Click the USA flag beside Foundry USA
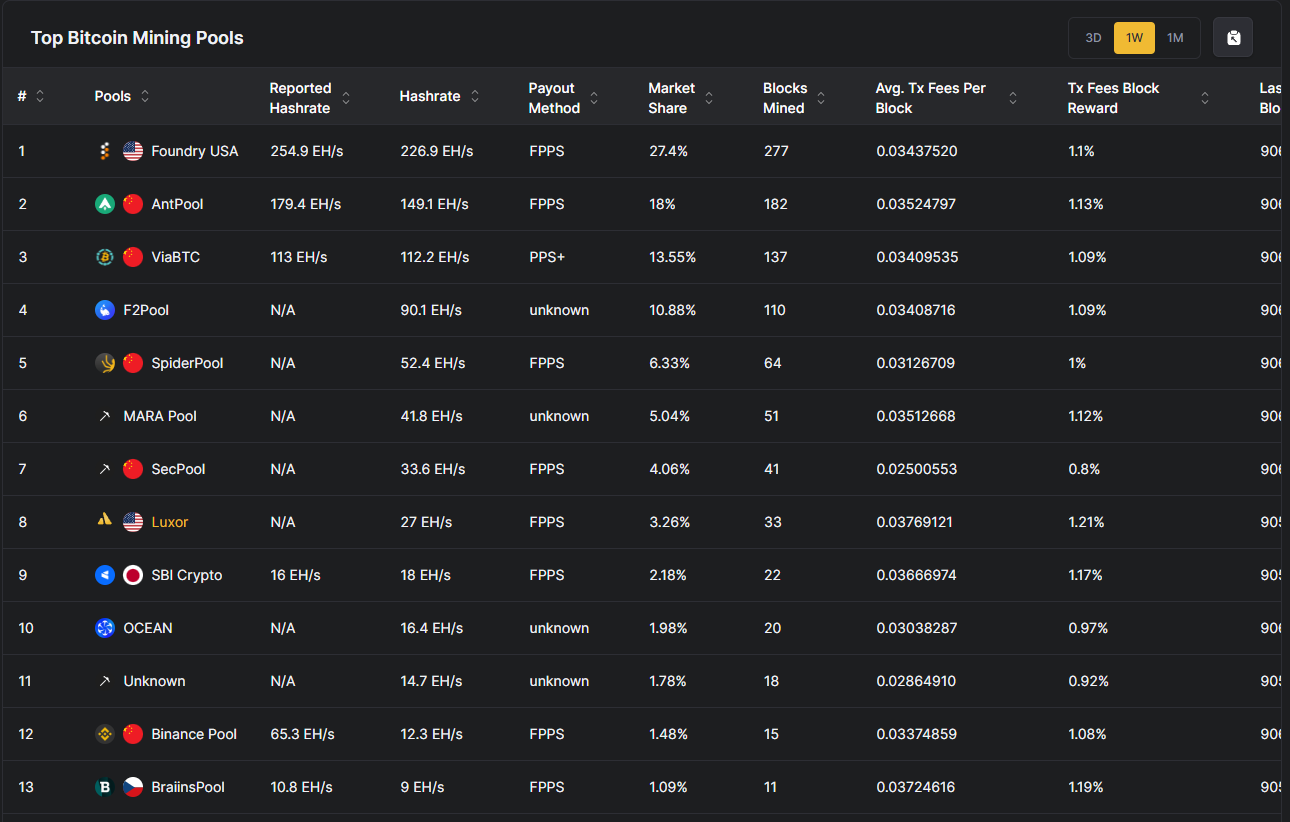Screen dimensions: 1290x822 [x=133, y=151]
